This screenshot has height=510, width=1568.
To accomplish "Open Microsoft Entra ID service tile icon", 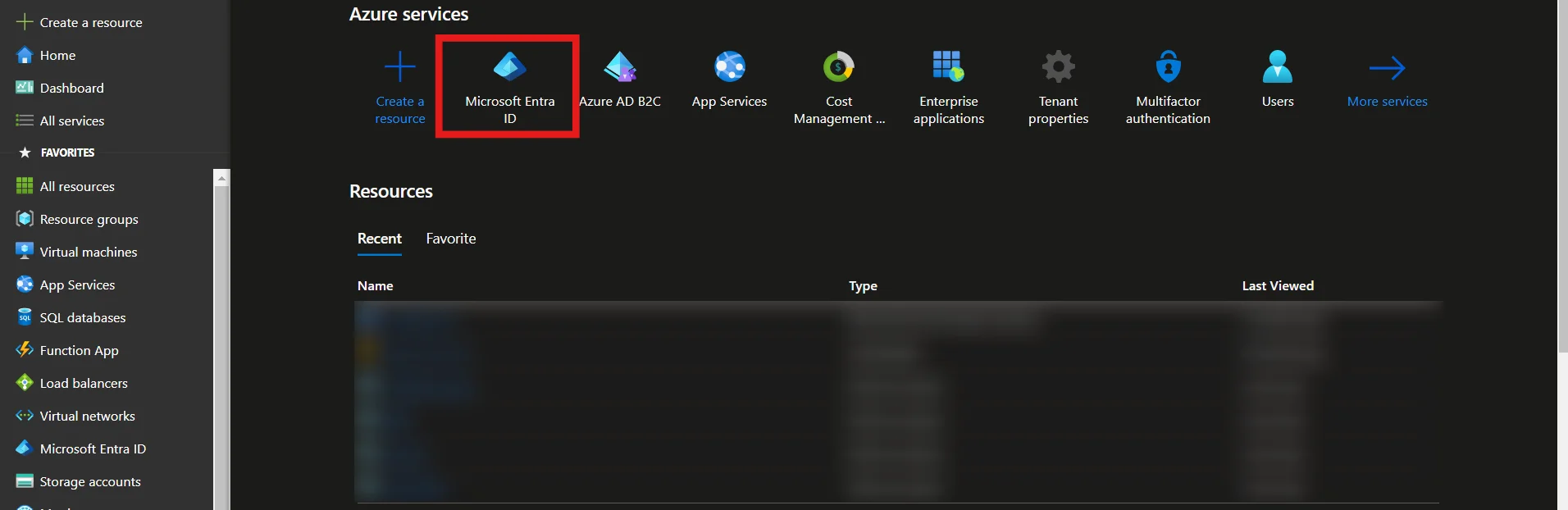I will [509, 66].
